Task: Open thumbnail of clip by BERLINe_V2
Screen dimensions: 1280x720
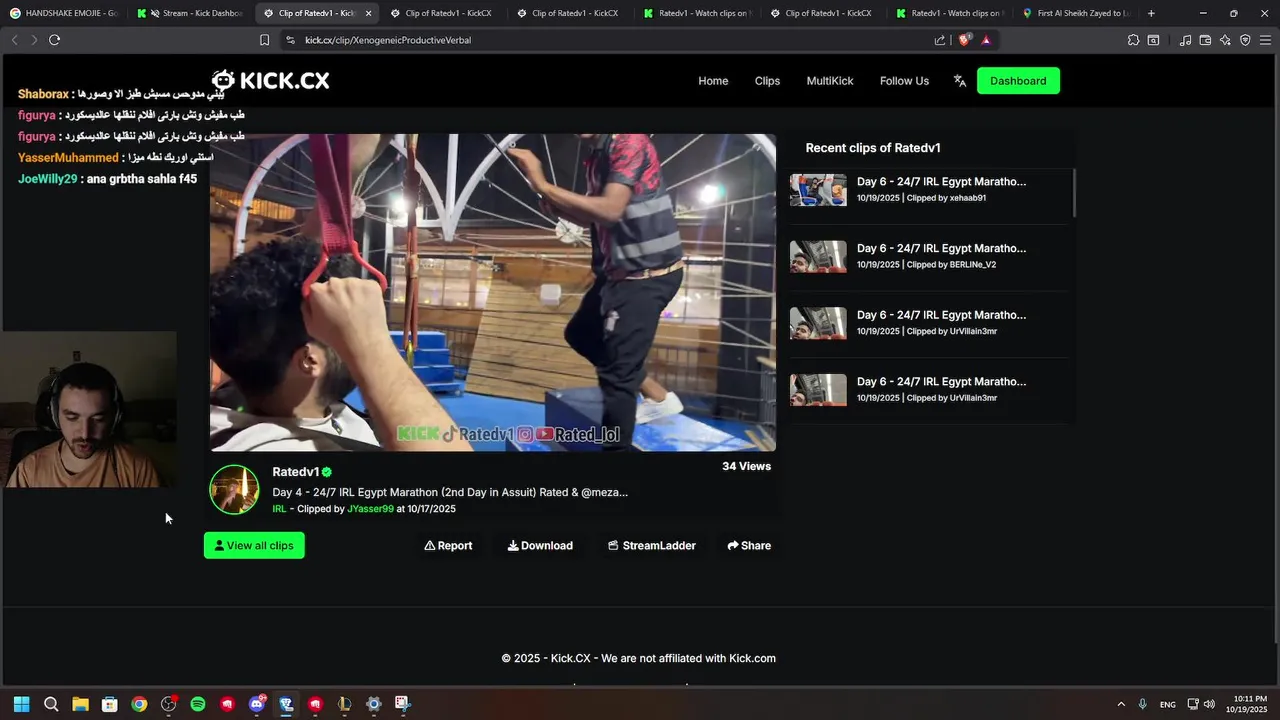Action: coord(818,256)
